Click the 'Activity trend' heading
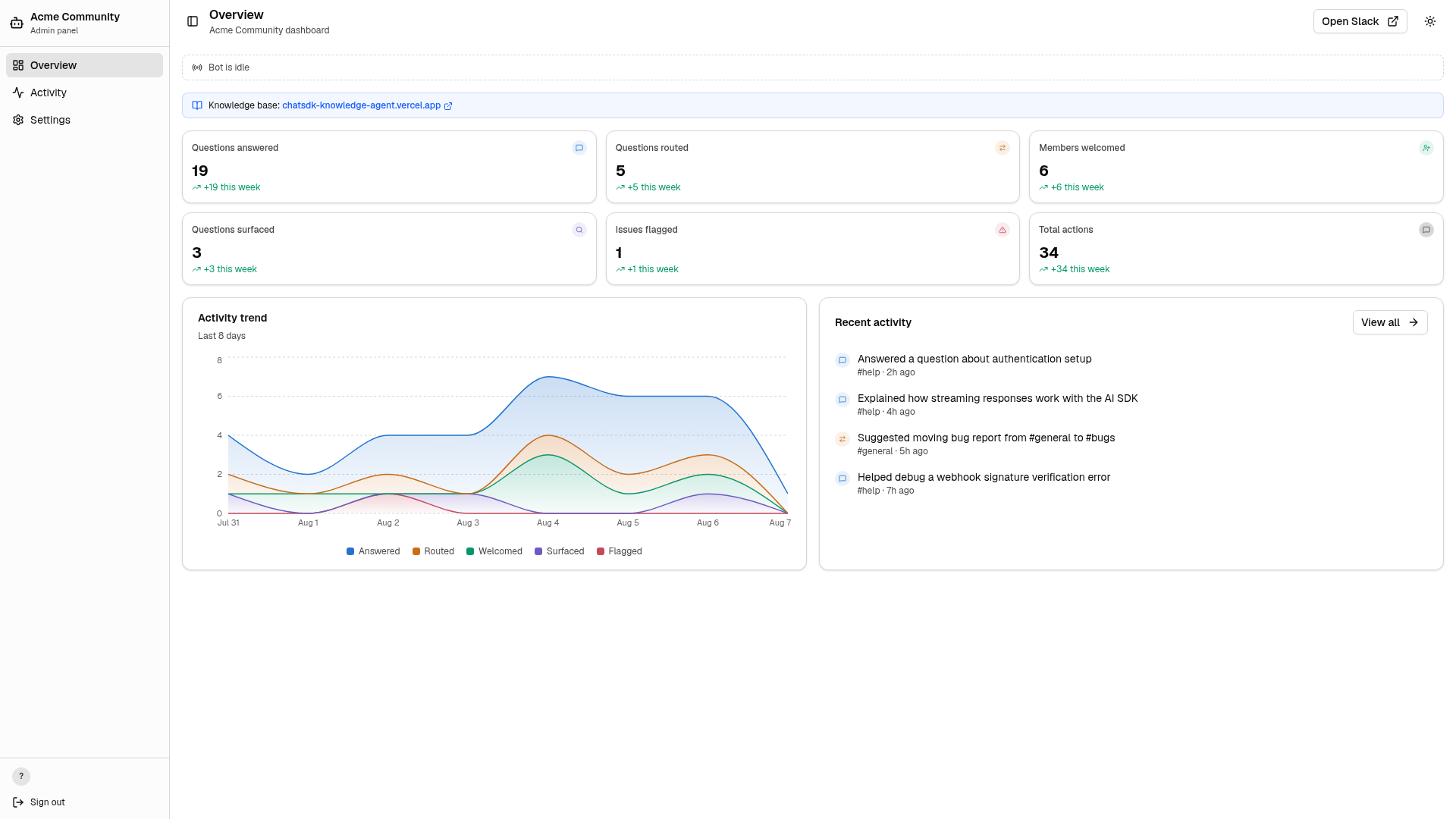 pyautogui.click(x=232, y=318)
